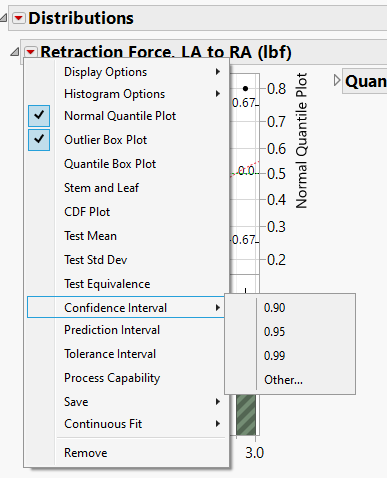Viewport: 387px width, 478px height.
Task: Open Confidence Interval submenu
Action: [126, 307]
